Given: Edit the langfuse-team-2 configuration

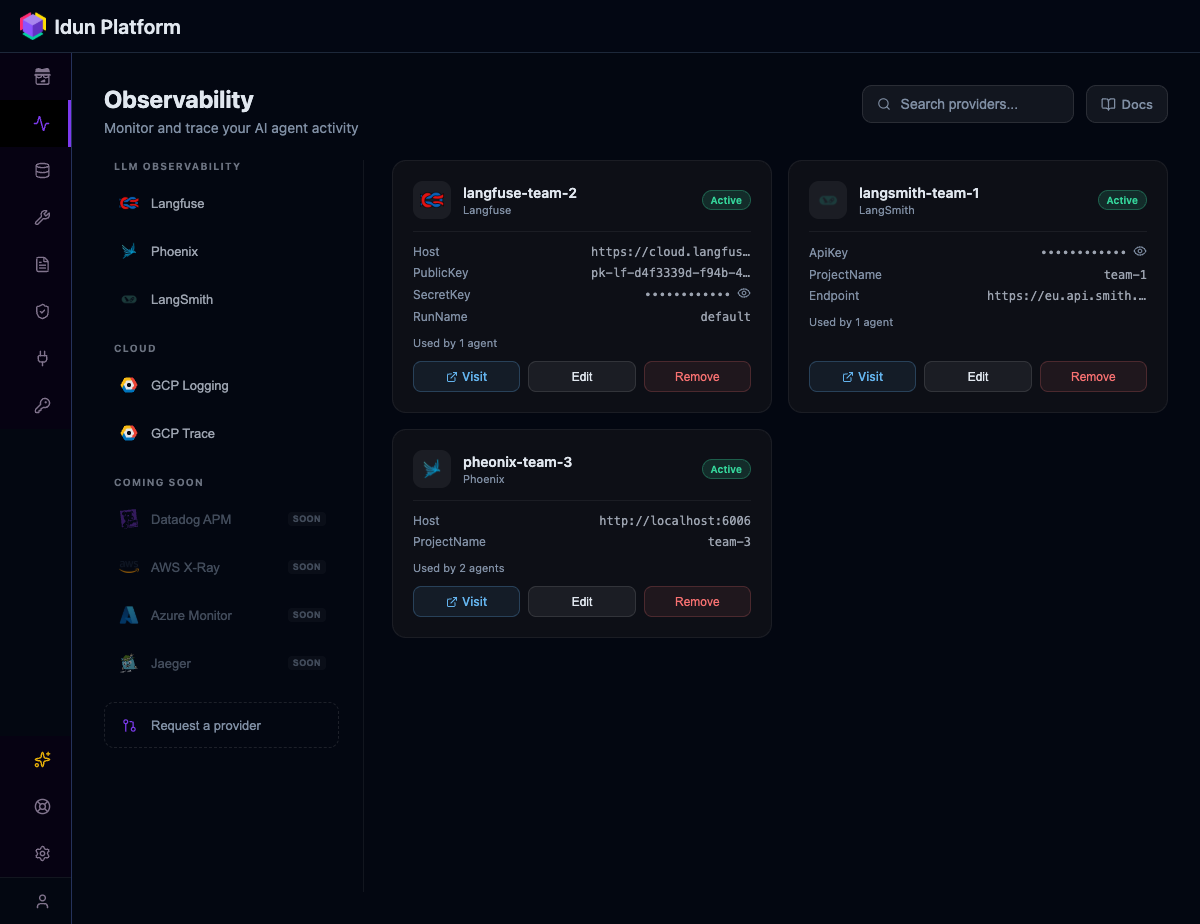Looking at the screenshot, I should coord(582,377).
